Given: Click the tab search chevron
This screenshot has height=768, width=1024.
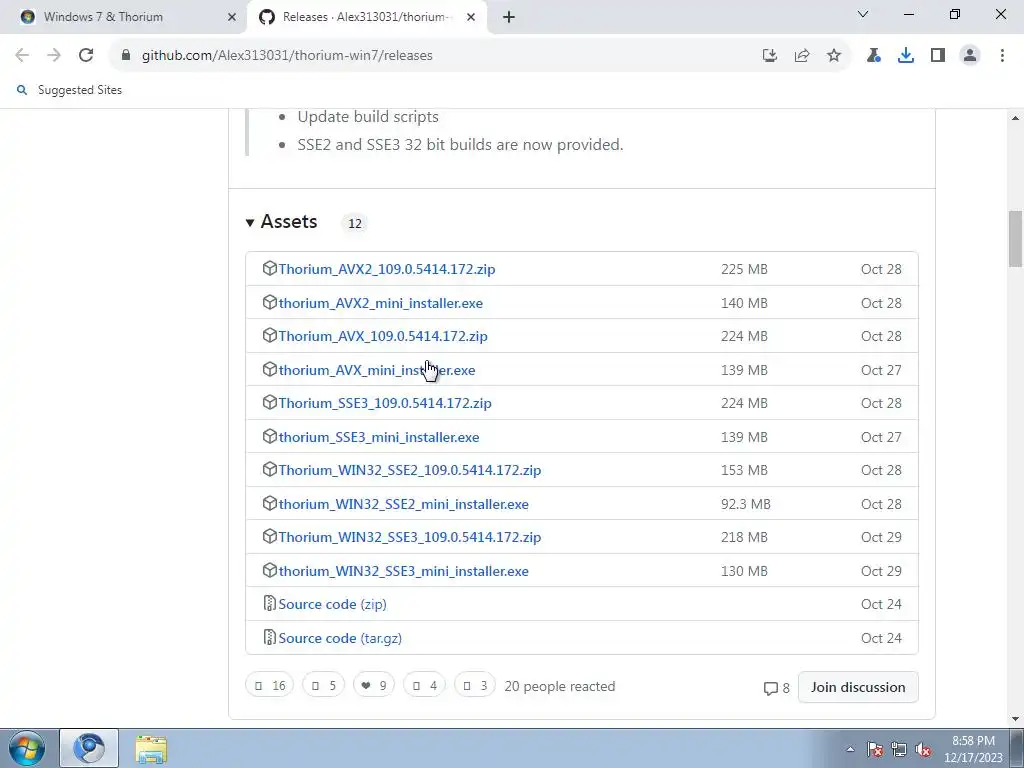Looking at the screenshot, I should tap(863, 14).
